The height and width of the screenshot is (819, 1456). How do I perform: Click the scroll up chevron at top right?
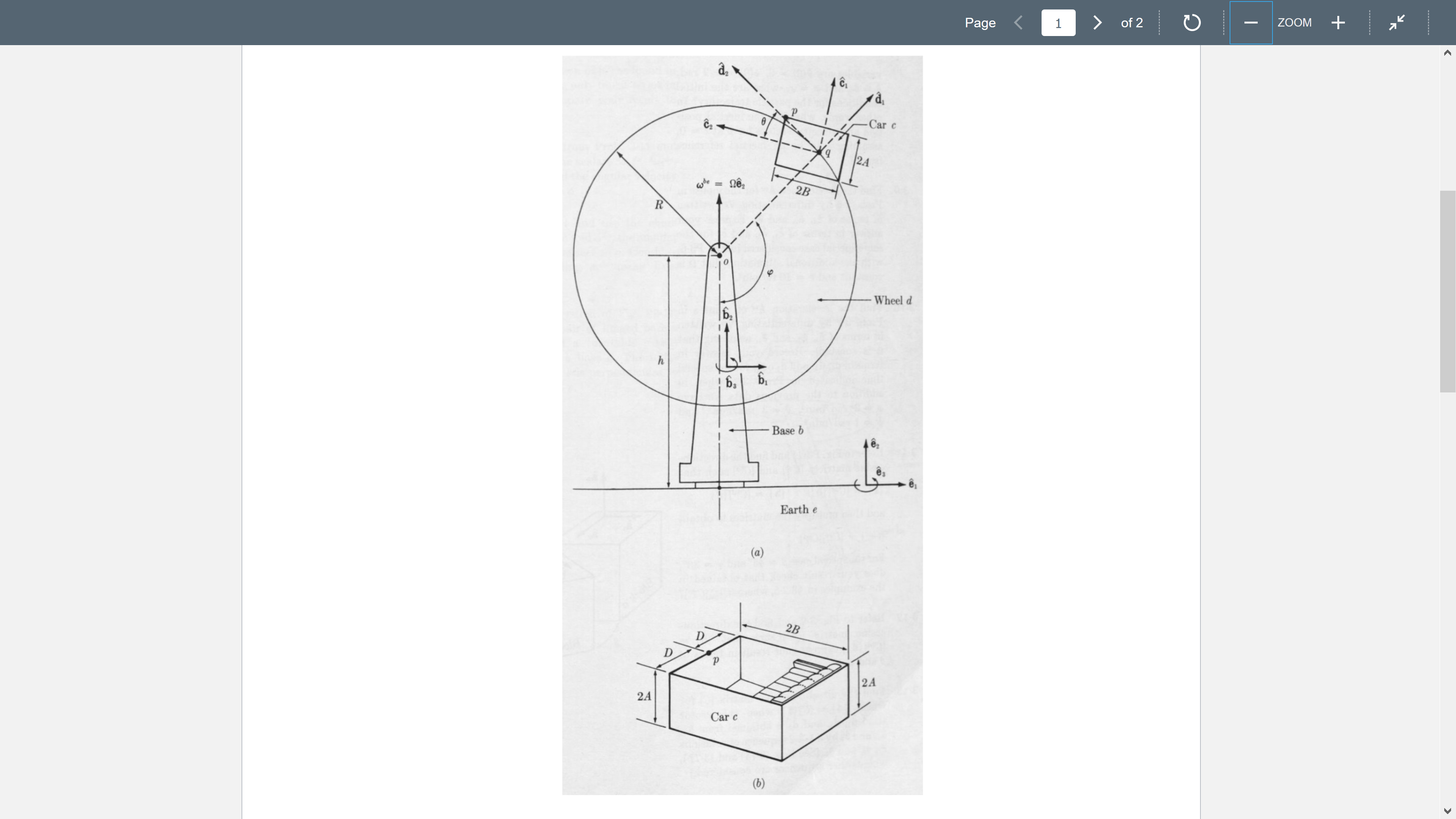point(1447,52)
